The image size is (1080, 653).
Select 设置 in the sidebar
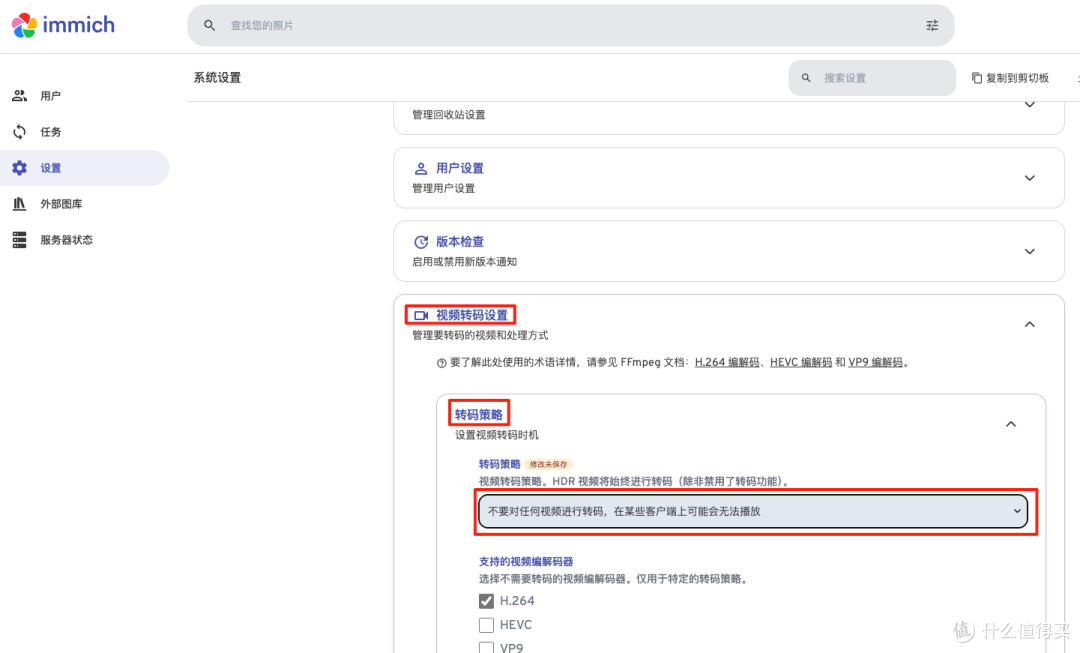coord(84,167)
